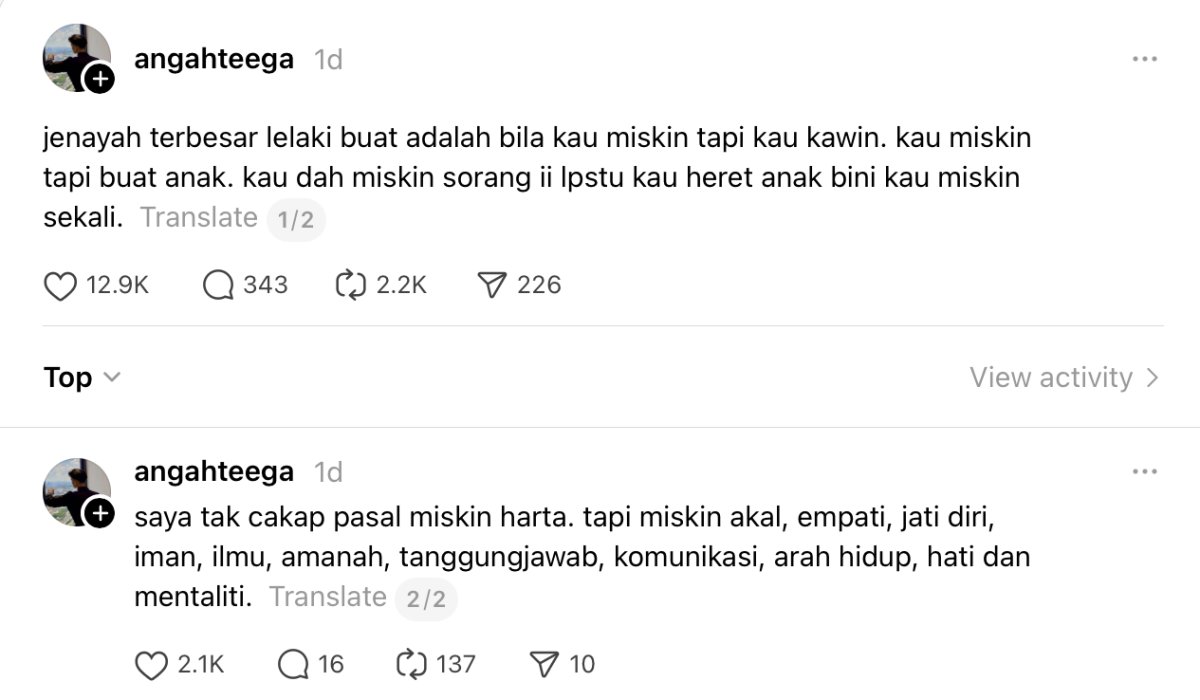Open angahteega profile from reply username
Image resolution: width=1200 pixels, height=700 pixels.
(214, 471)
